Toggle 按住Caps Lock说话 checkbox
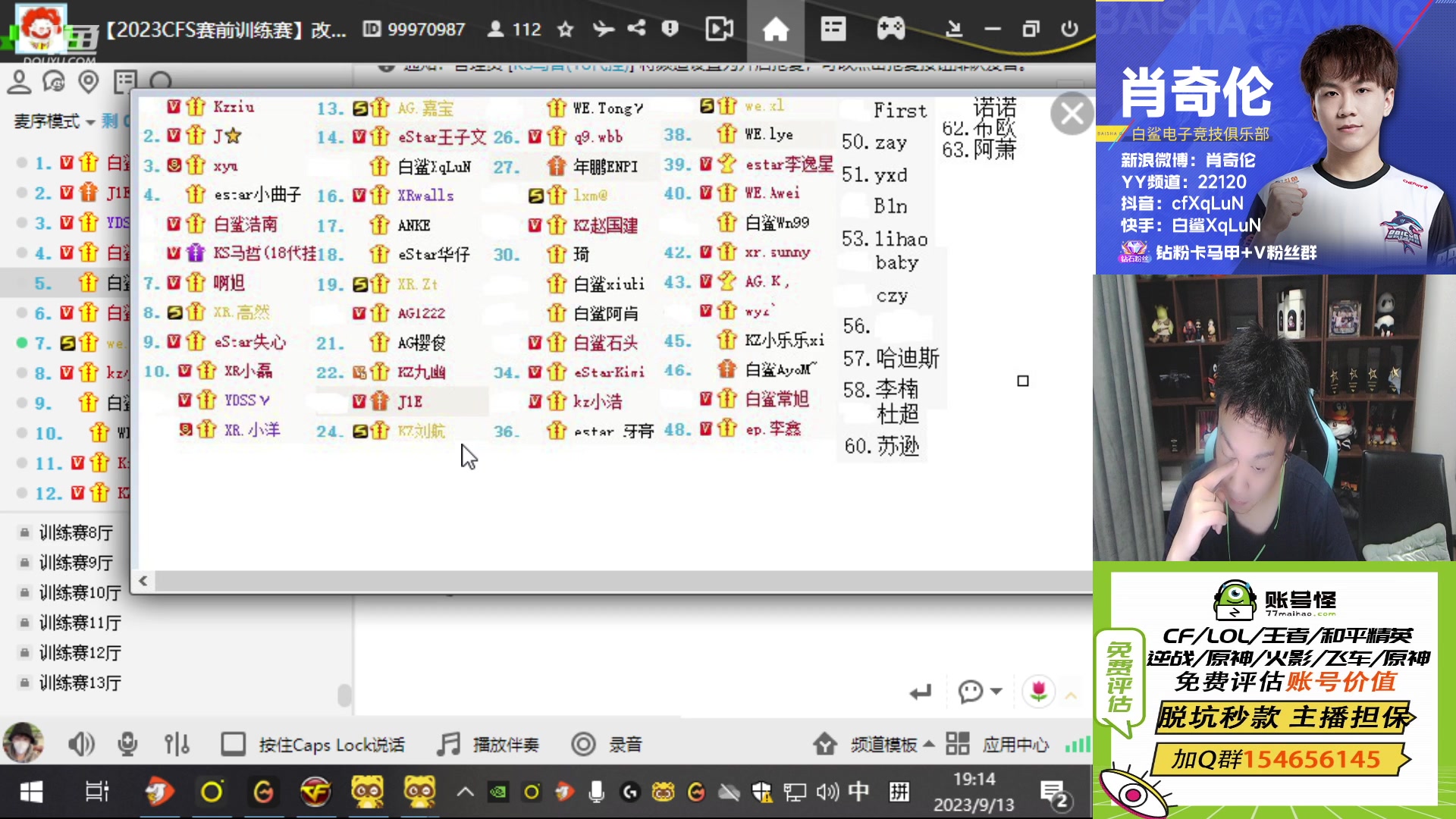This screenshot has width=1456, height=819. coord(233,745)
